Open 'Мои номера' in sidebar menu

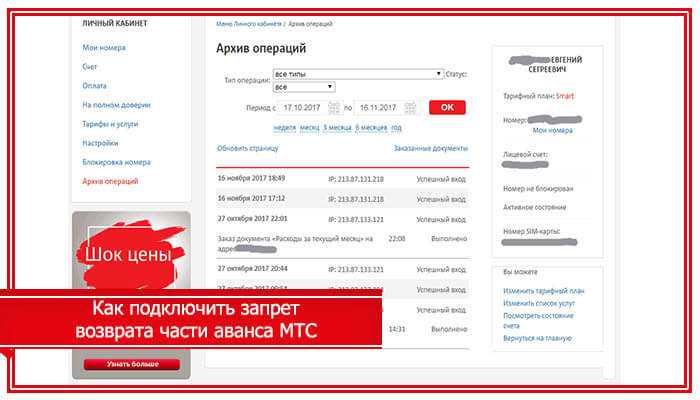pos(104,47)
